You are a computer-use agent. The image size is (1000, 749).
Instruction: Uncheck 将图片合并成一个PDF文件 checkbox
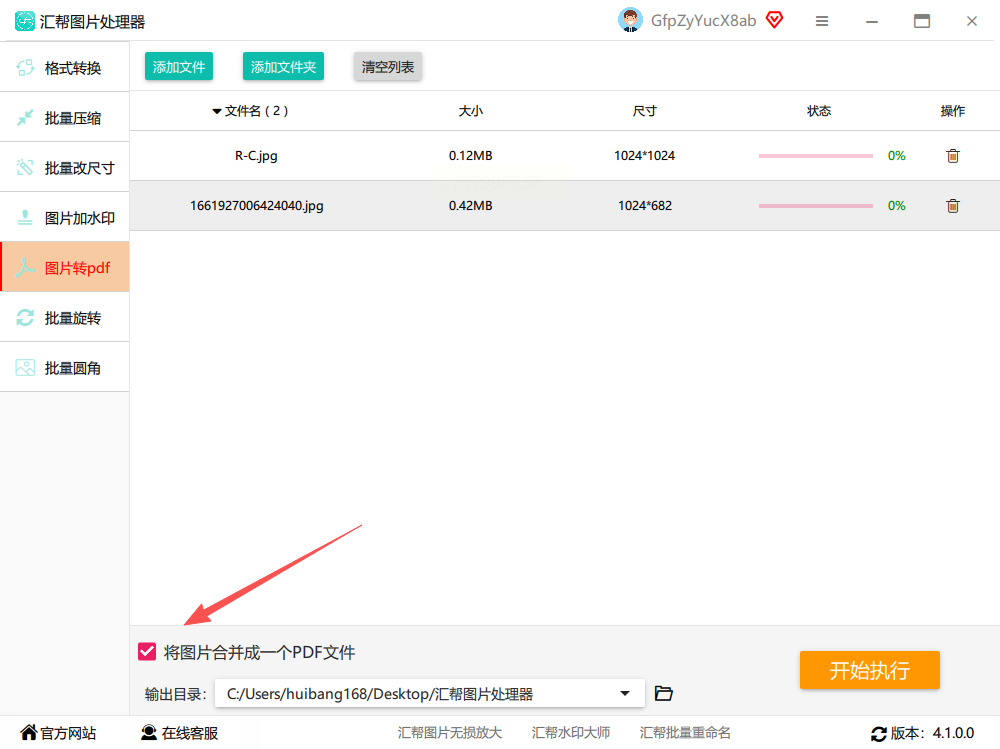point(147,651)
